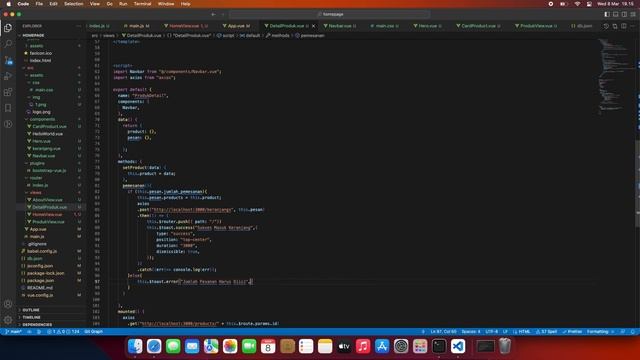Open the Run and Debug view
640x360 pixels.
pos(8,76)
